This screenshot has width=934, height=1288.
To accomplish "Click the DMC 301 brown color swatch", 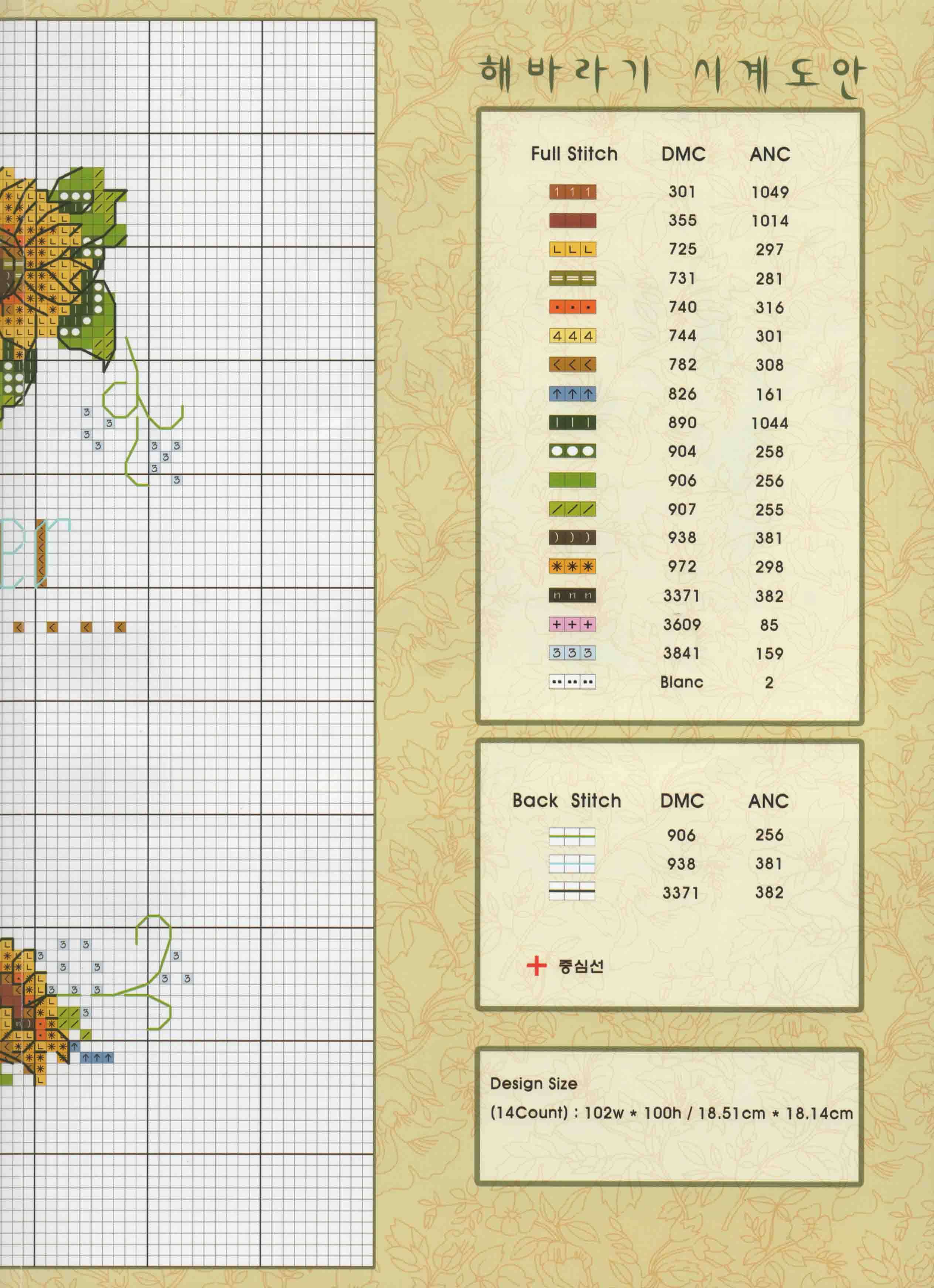I will pos(572,192).
